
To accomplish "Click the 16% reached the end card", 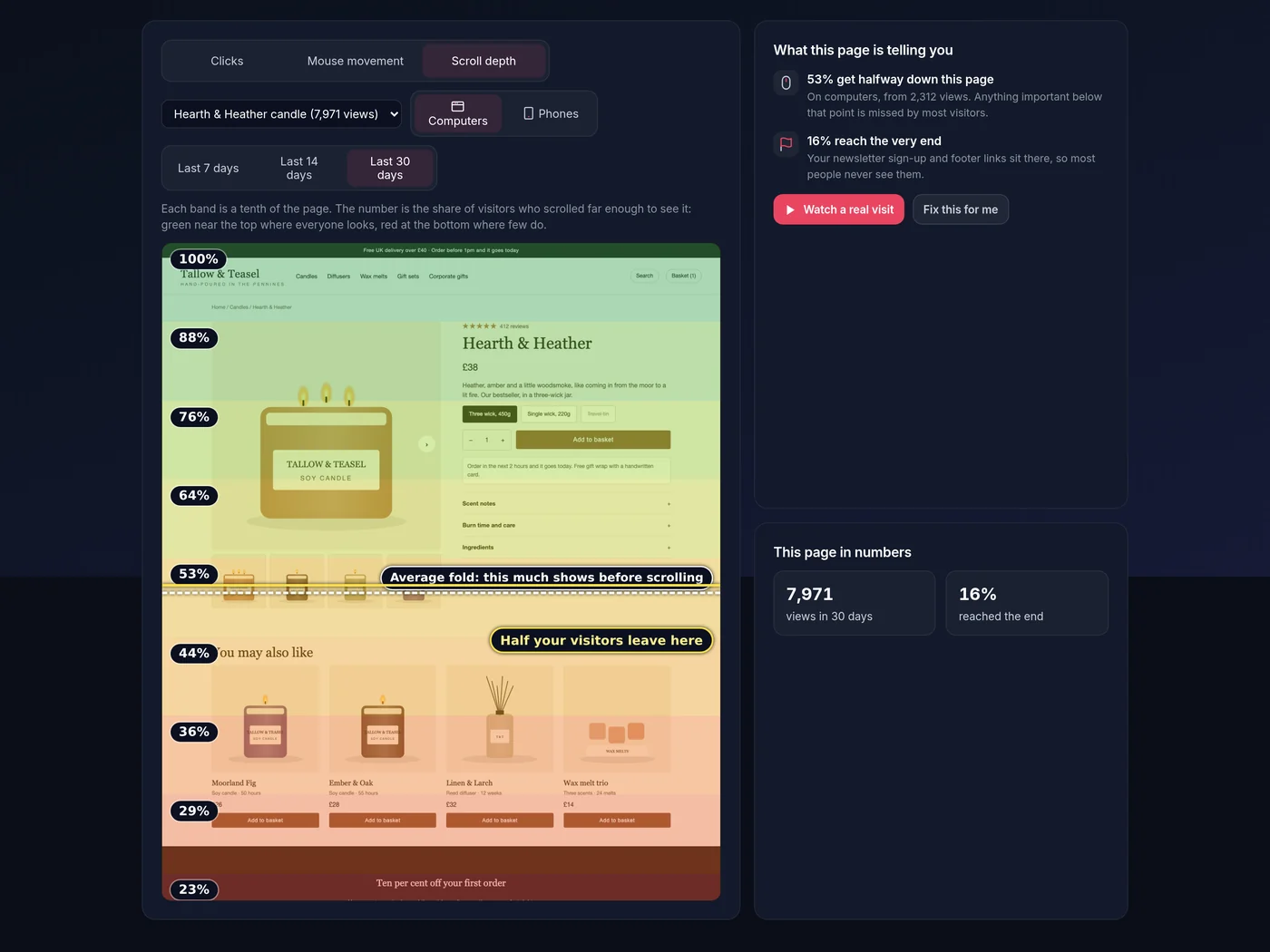I will [1027, 603].
